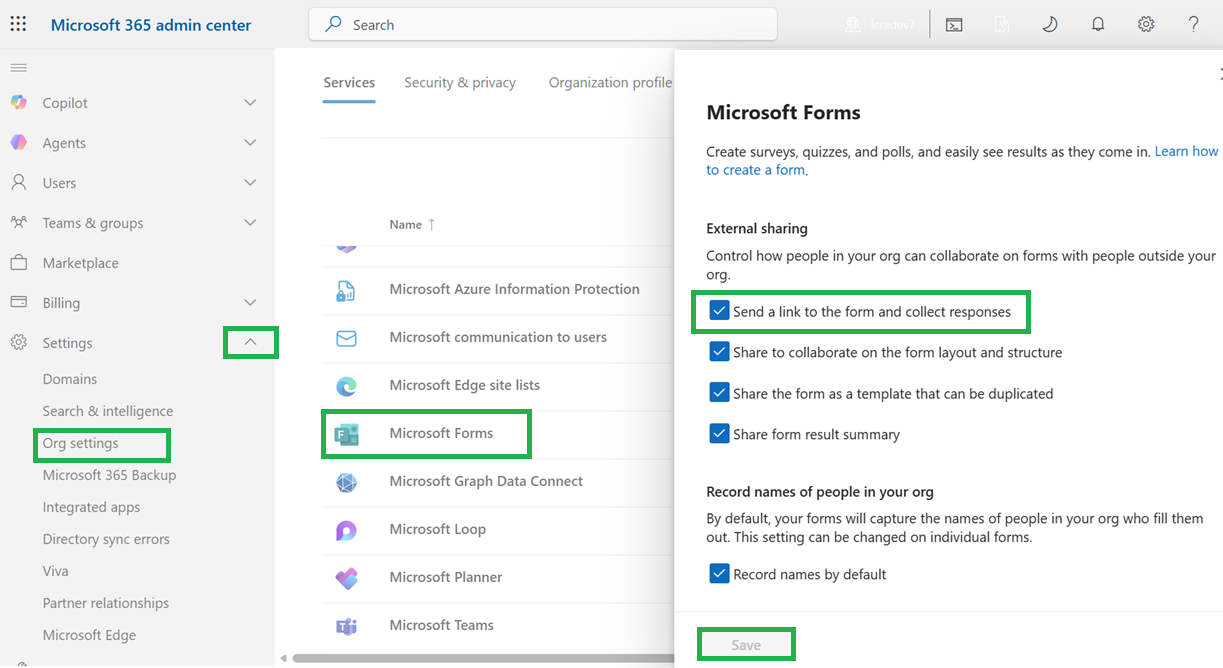Sort by Name column arrow
The width and height of the screenshot is (1223, 668).
[432, 225]
